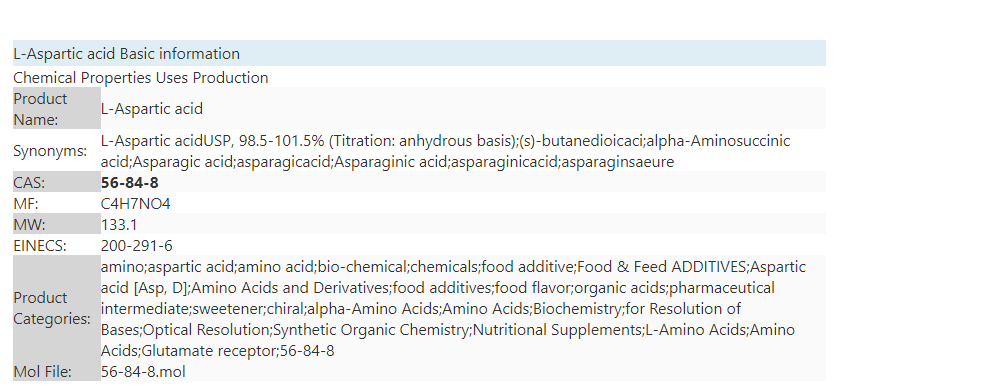Click the Mol File label

pos(42,371)
